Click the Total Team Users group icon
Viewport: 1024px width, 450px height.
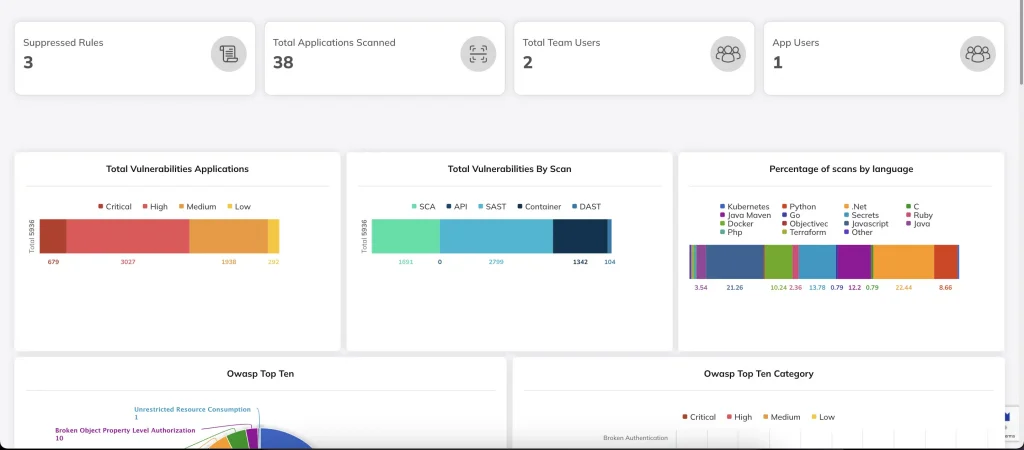tap(728, 53)
